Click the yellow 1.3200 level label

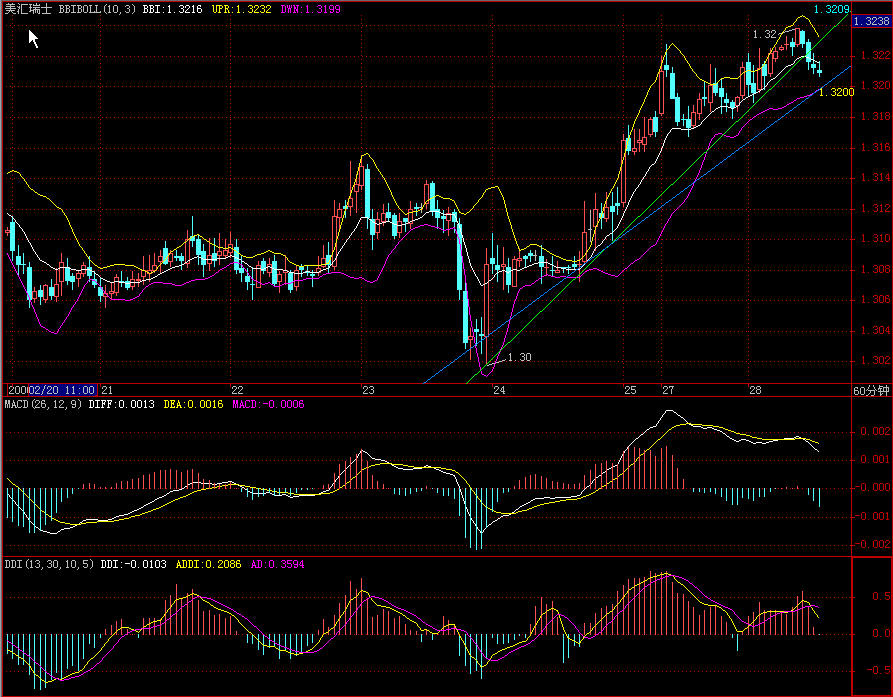[x=837, y=92]
